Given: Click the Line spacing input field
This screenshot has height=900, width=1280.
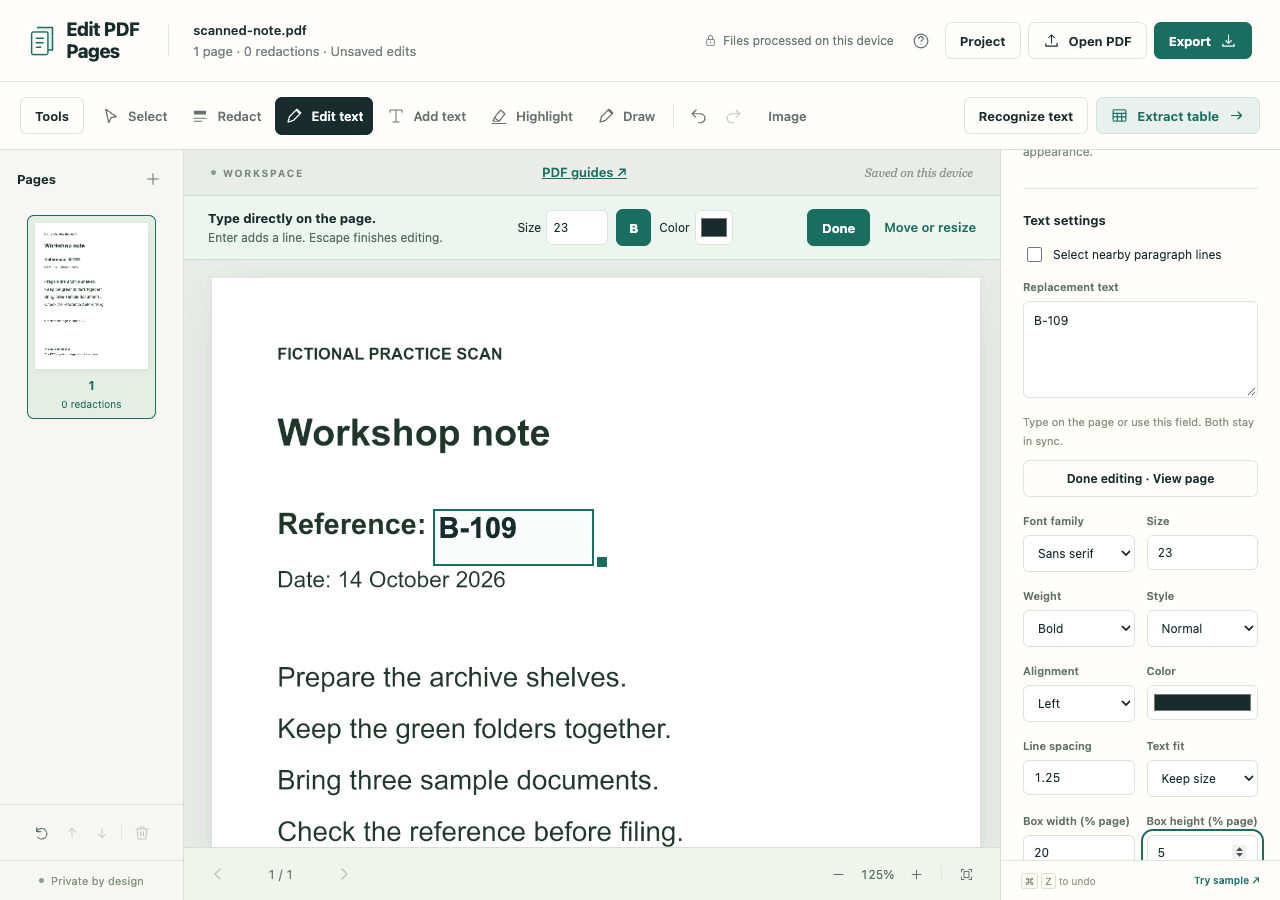Looking at the screenshot, I should (1078, 778).
